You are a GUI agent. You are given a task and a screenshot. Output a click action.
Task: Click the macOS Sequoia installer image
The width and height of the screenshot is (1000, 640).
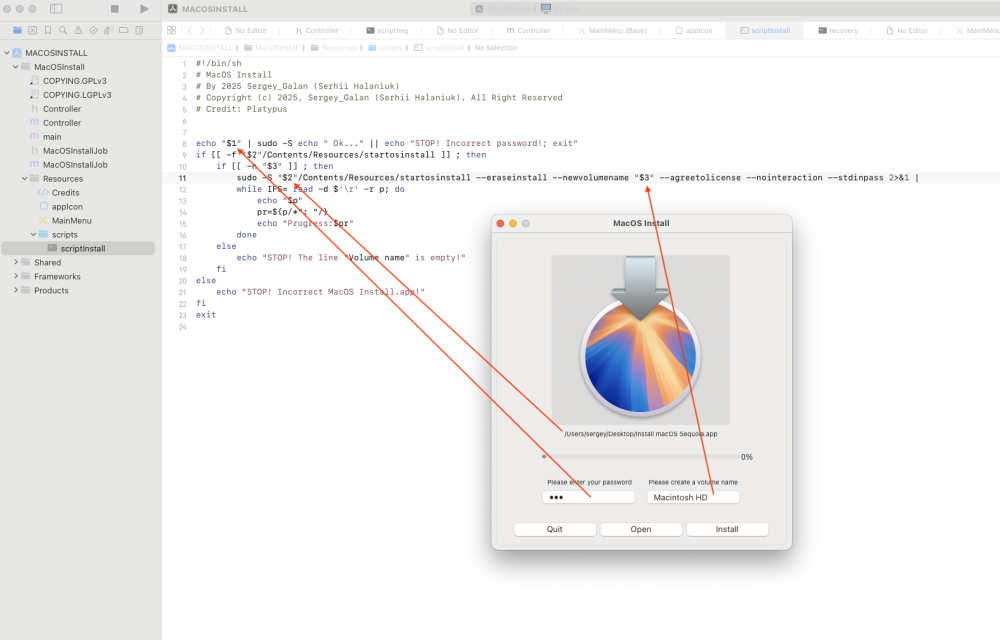click(641, 340)
